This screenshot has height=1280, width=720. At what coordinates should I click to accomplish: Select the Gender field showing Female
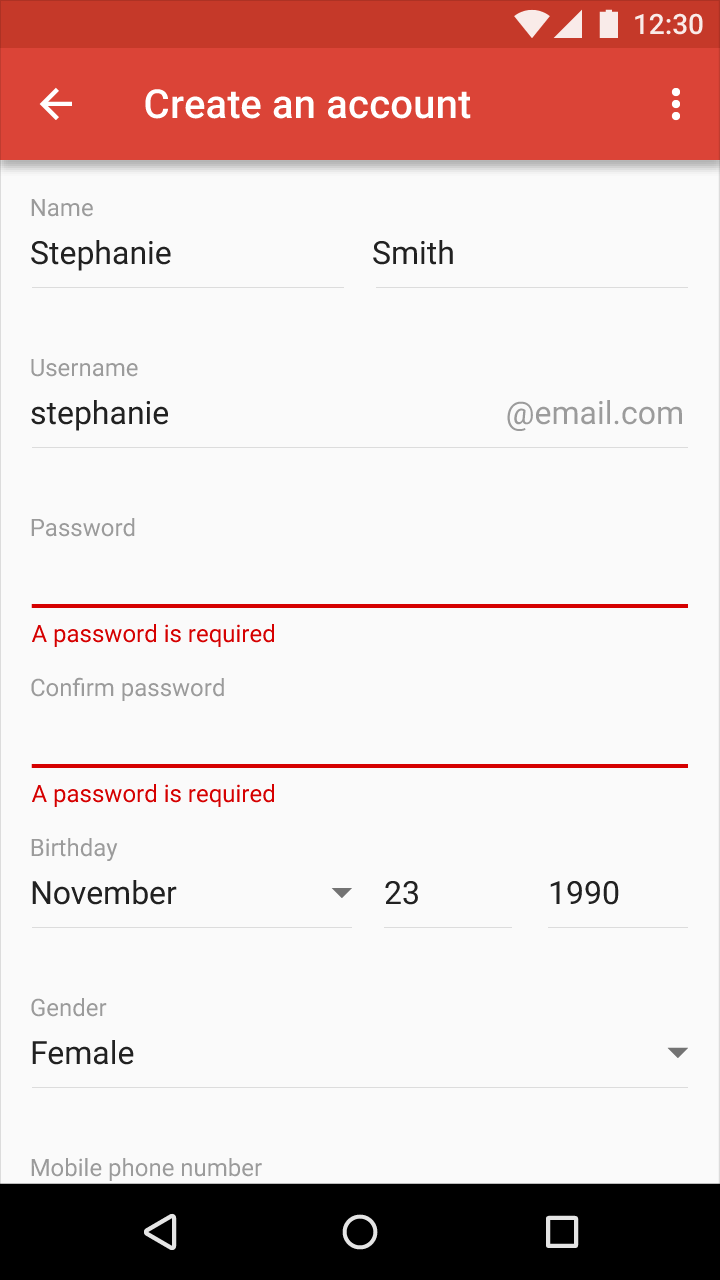(x=360, y=1053)
